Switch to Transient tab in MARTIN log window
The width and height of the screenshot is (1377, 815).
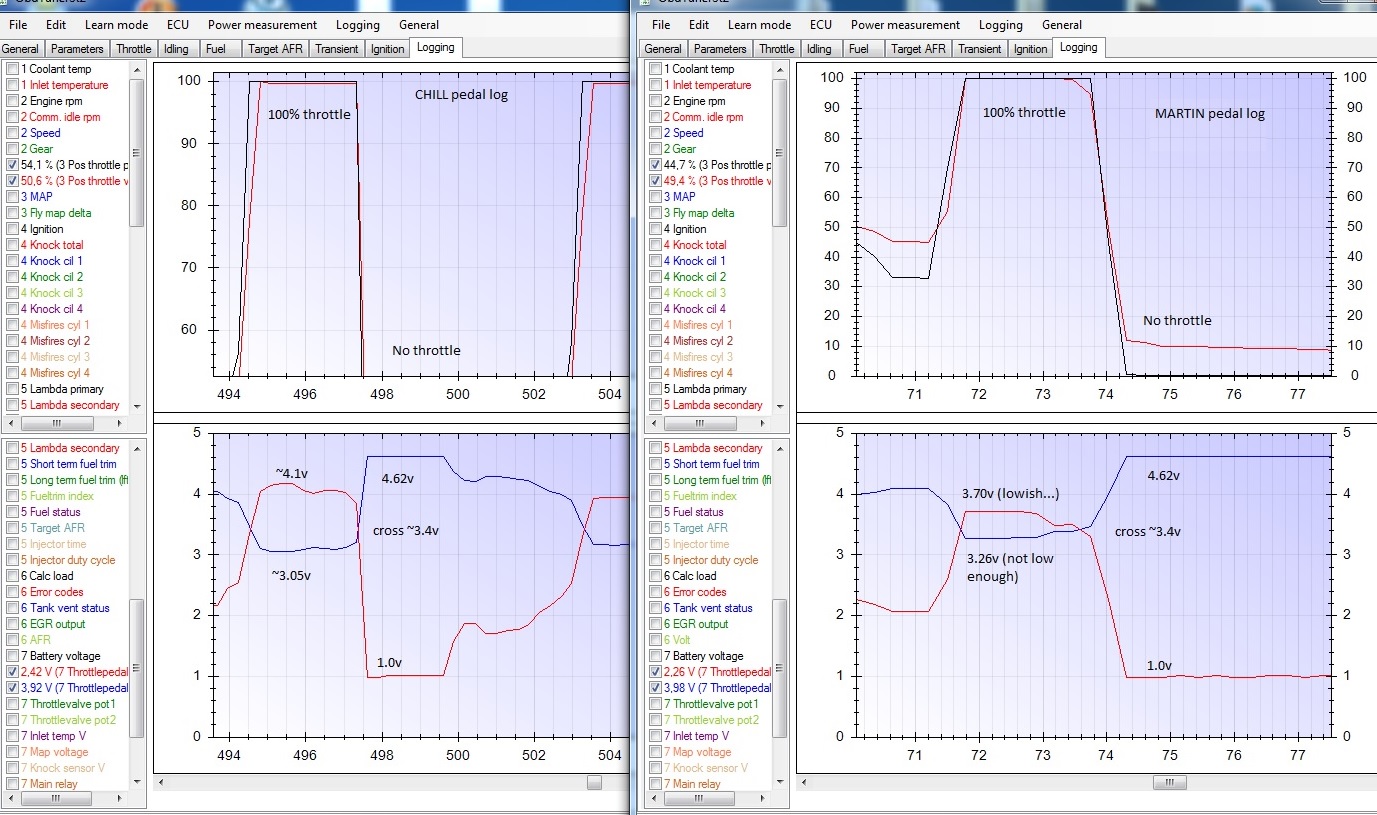pos(979,48)
